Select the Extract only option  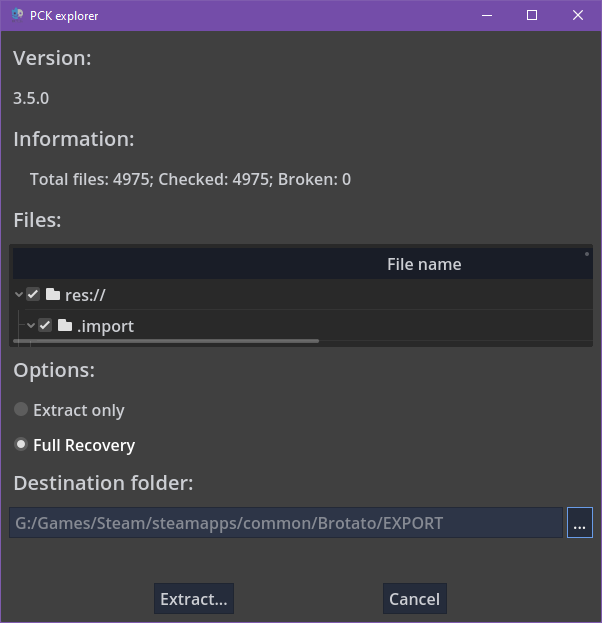click(21, 410)
